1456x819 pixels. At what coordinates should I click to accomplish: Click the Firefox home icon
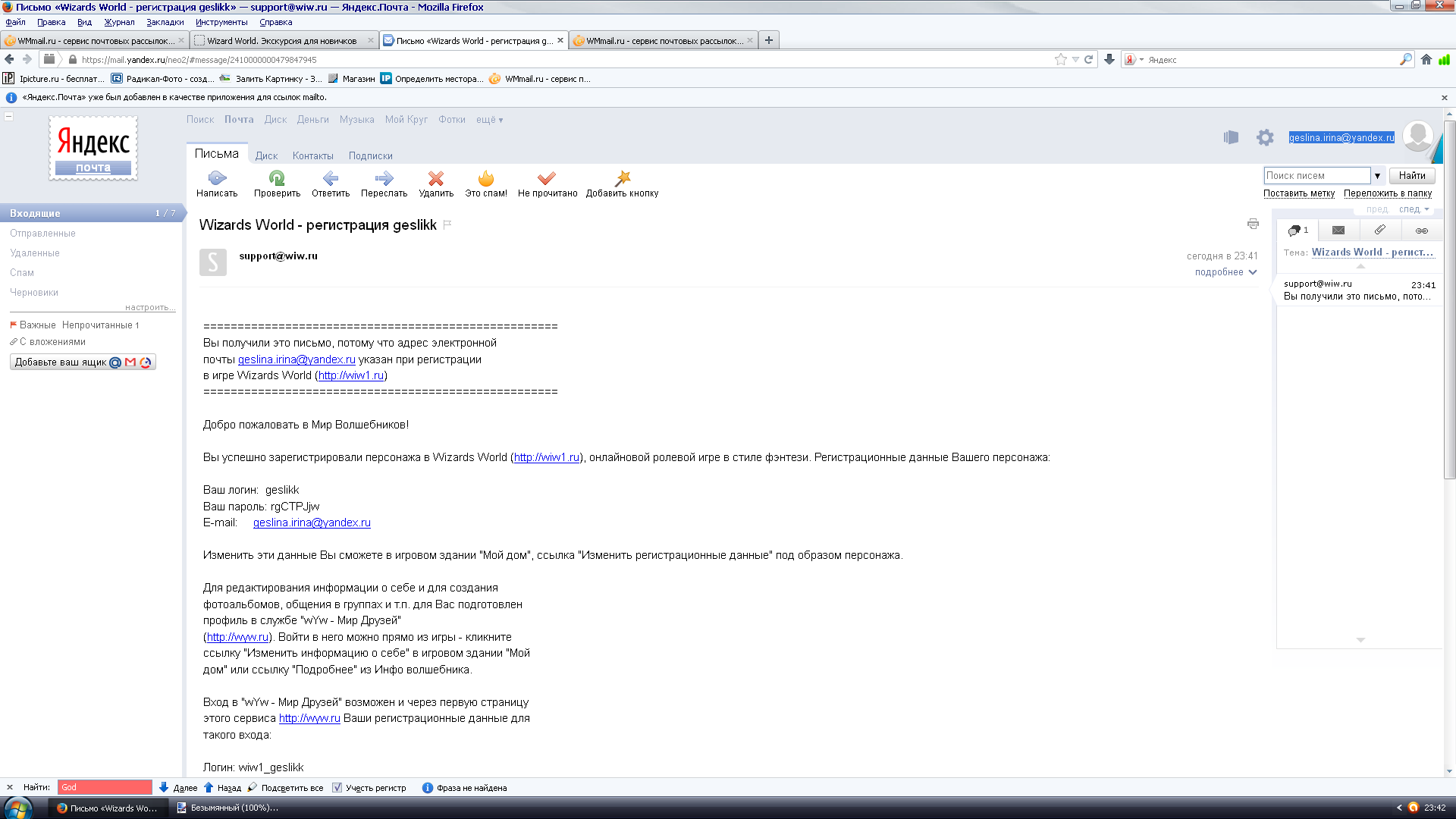tap(1426, 59)
